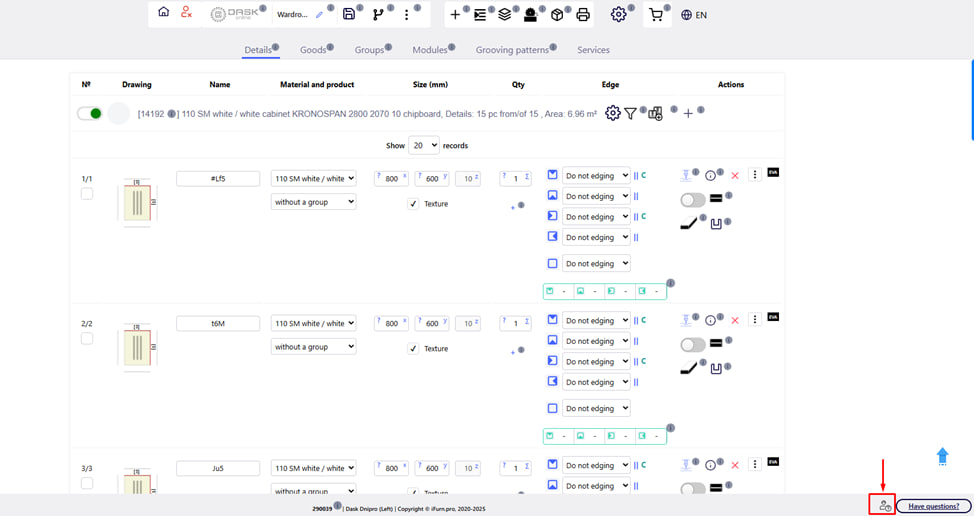
Task: Click the blue scroll-to-top arrow
Action: point(942,456)
